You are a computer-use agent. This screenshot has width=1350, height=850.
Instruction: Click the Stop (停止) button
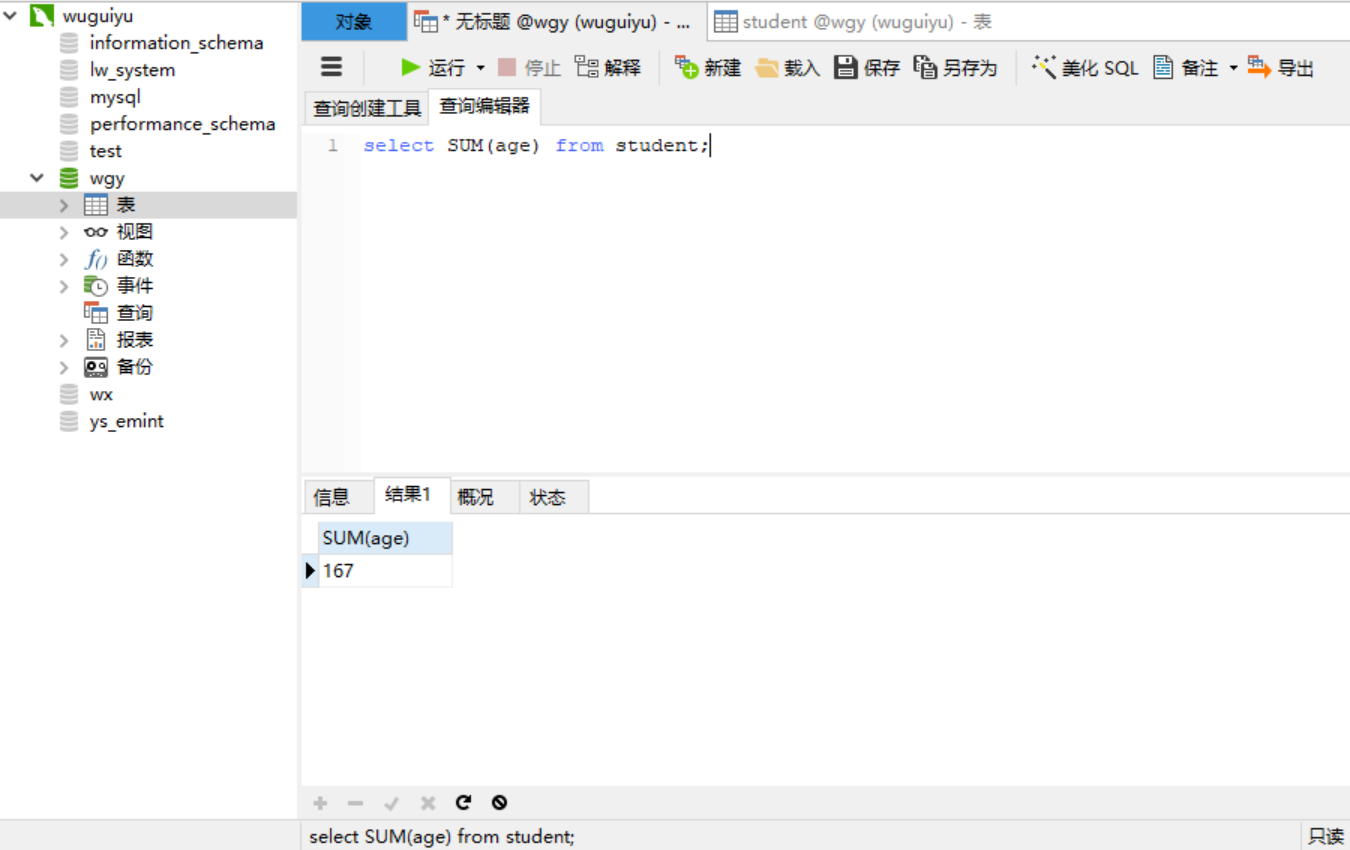[x=529, y=67]
